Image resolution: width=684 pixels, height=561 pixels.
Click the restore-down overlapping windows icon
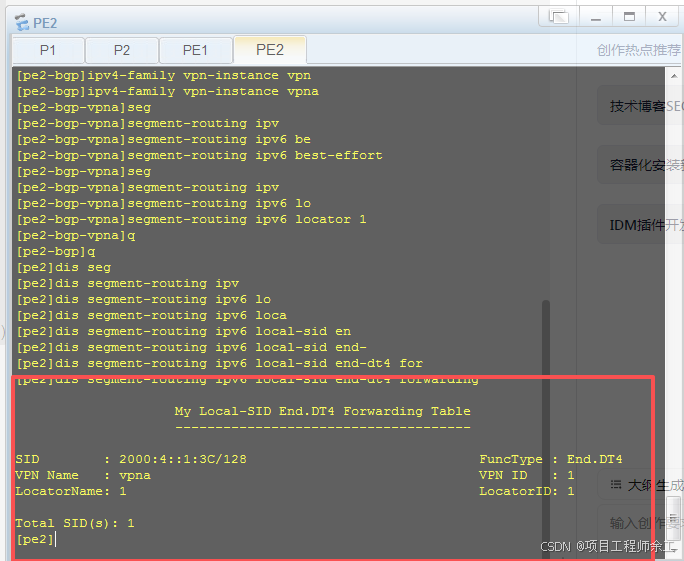tap(559, 17)
